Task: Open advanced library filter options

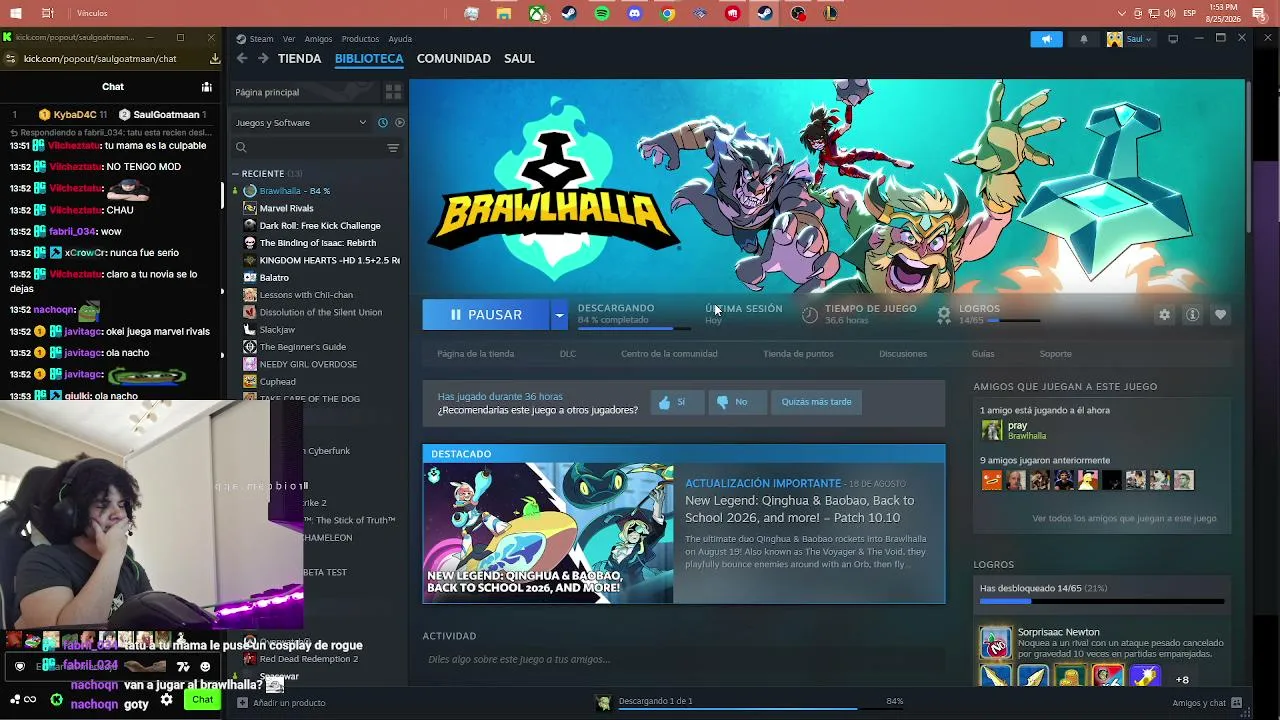Action: pos(393,148)
